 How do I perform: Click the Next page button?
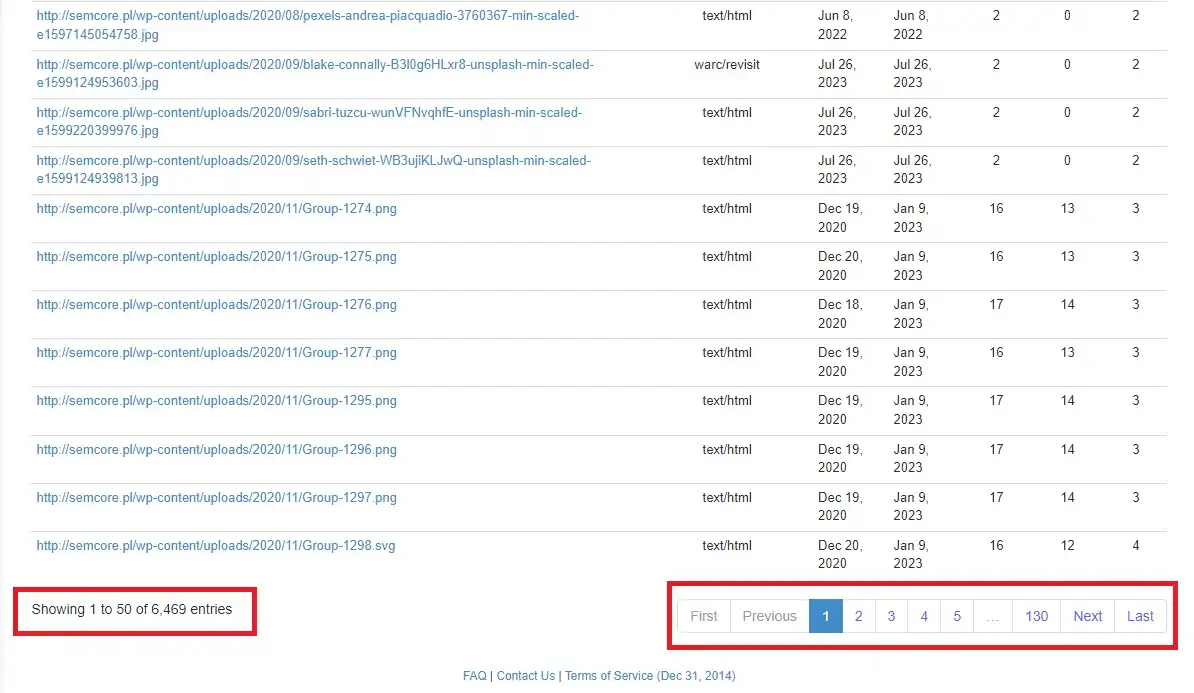coord(1087,616)
